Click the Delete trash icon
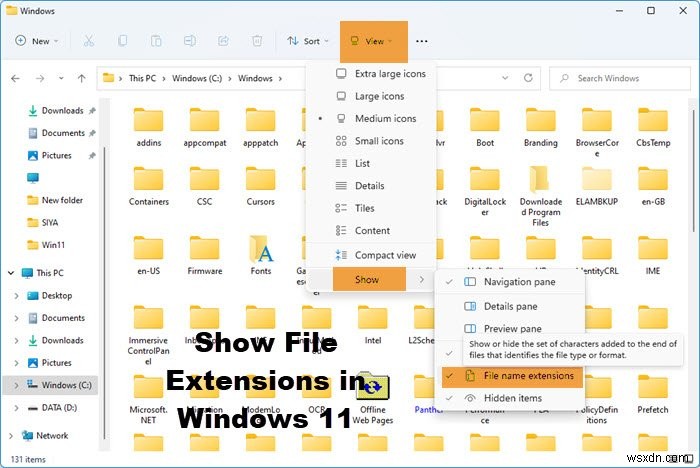700x468 pixels. (x=257, y=41)
